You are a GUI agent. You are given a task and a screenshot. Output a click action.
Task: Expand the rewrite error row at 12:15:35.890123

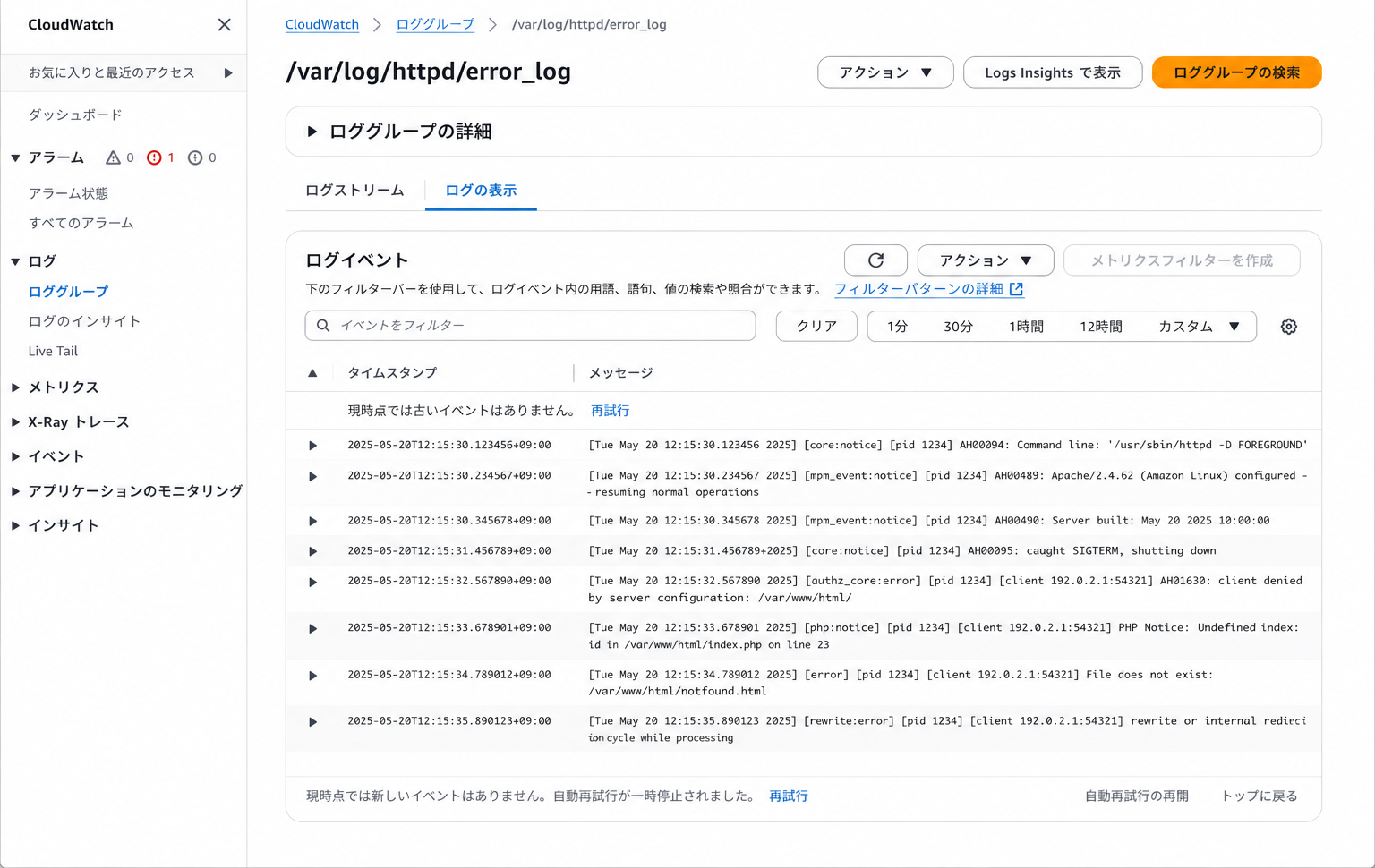pyautogui.click(x=312, y=721)
